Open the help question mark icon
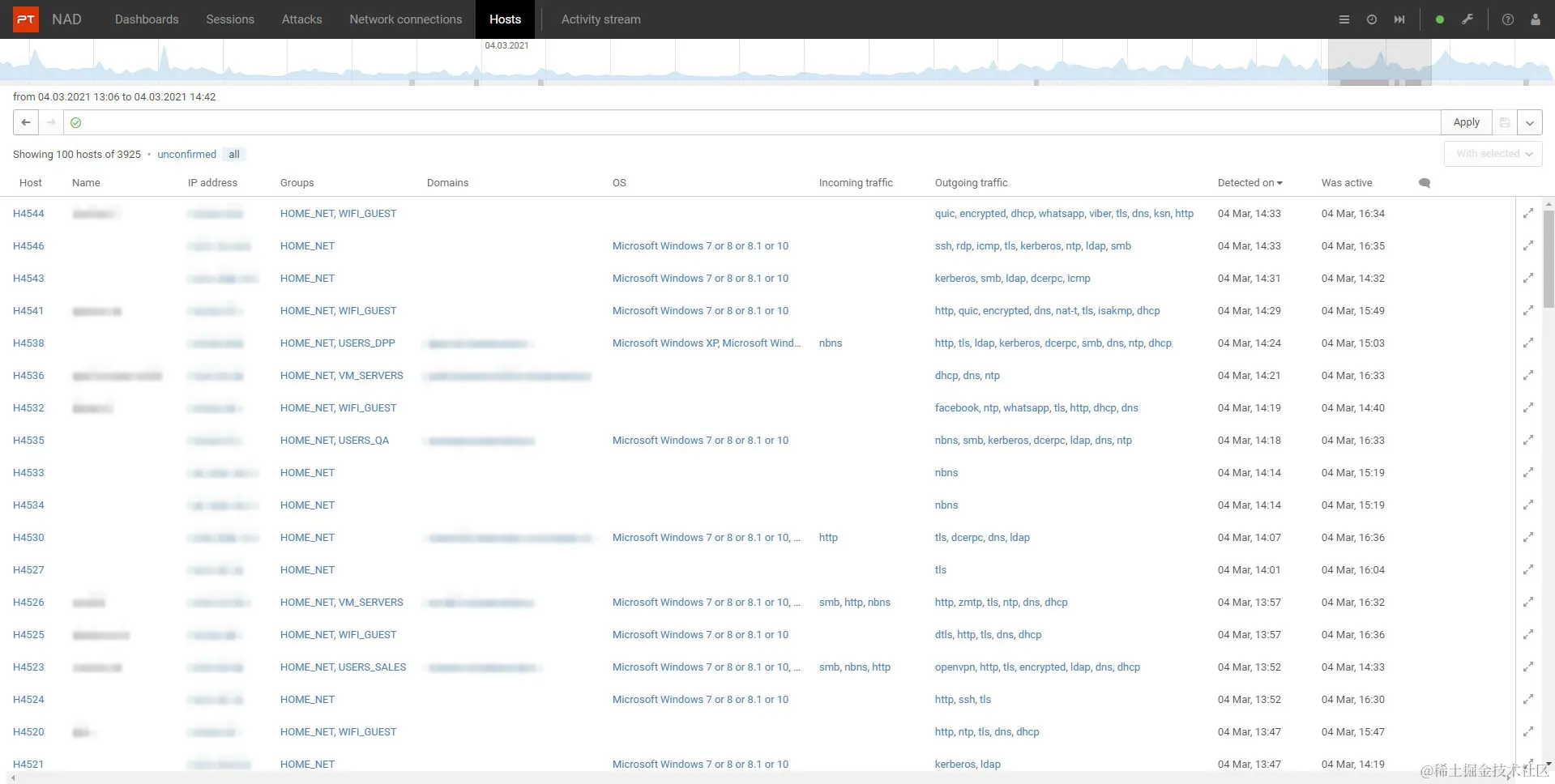This screenshot has height=784, width=1555. point(1508,19)
